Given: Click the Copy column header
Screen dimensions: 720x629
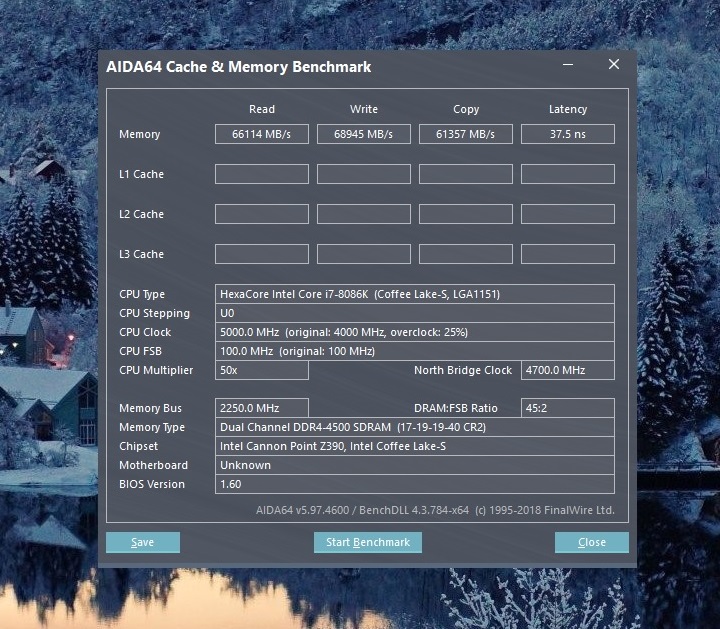Looking at the screenshot, I should pyautogui.click(x=466, y=109).
